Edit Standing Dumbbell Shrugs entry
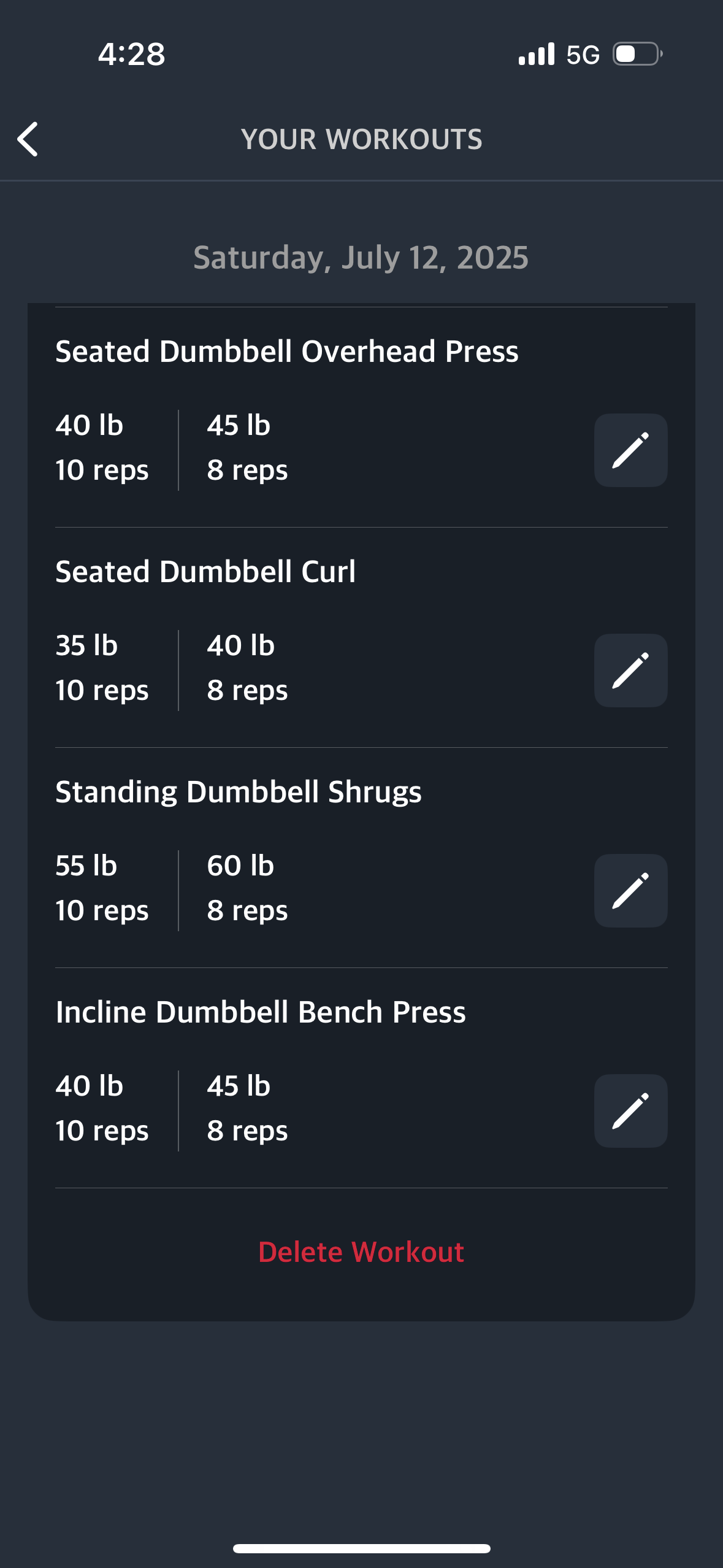Viewport: 723px width, 1568px height. 630,891
